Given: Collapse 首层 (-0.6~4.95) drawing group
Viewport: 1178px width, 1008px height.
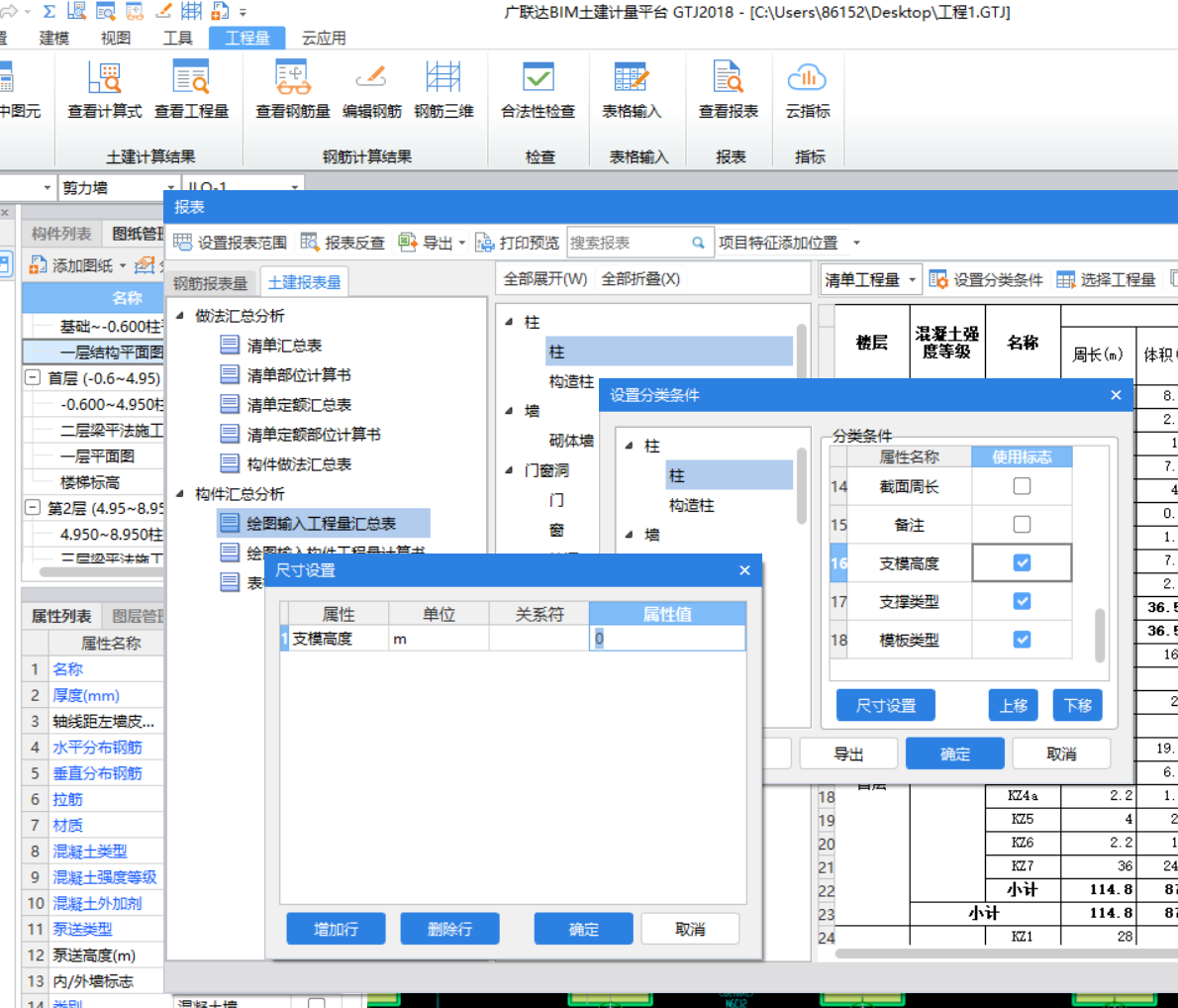Looking at the screenshot, I should (x=33, y=377).
